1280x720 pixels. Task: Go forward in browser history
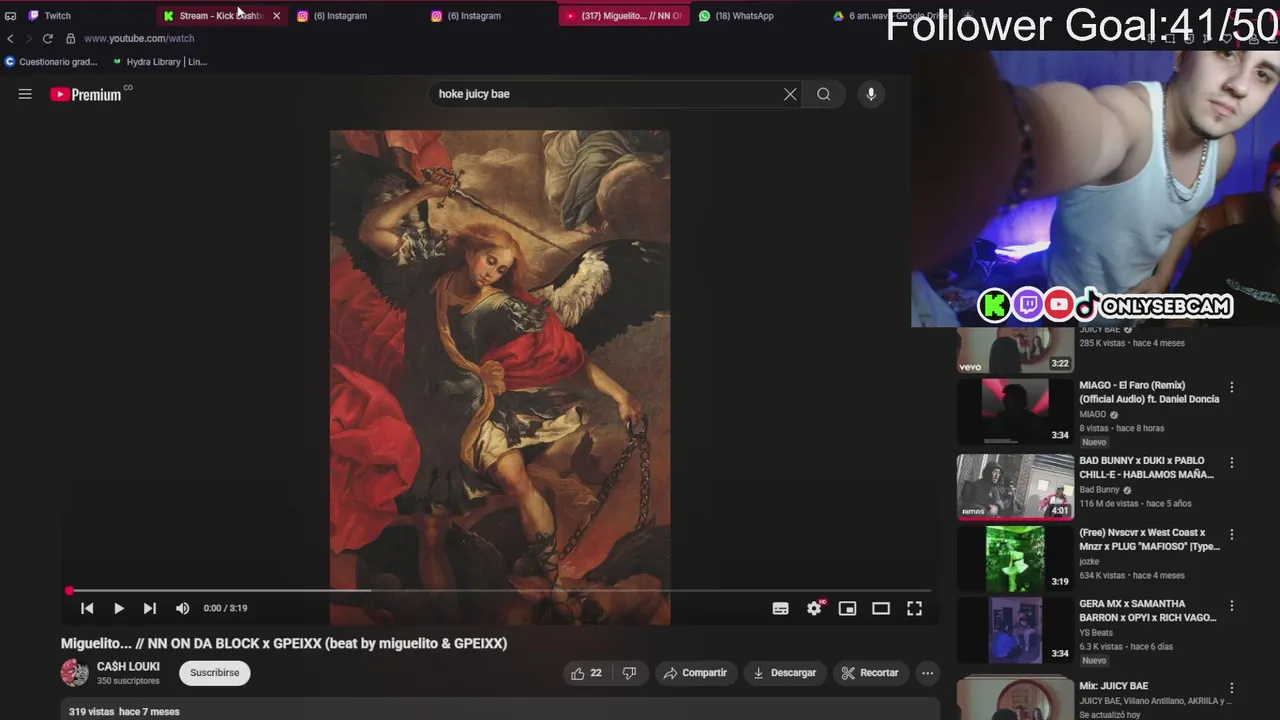[x=28, y=38]
